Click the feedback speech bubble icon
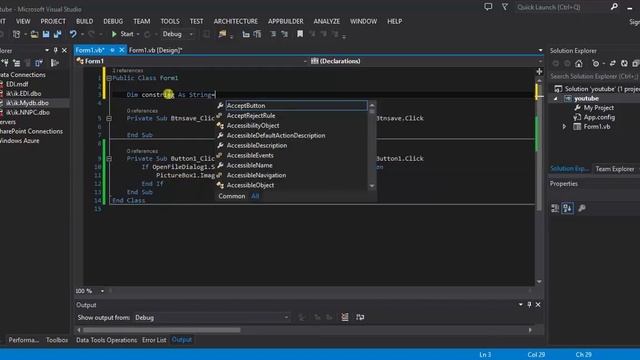 [488, 7]
